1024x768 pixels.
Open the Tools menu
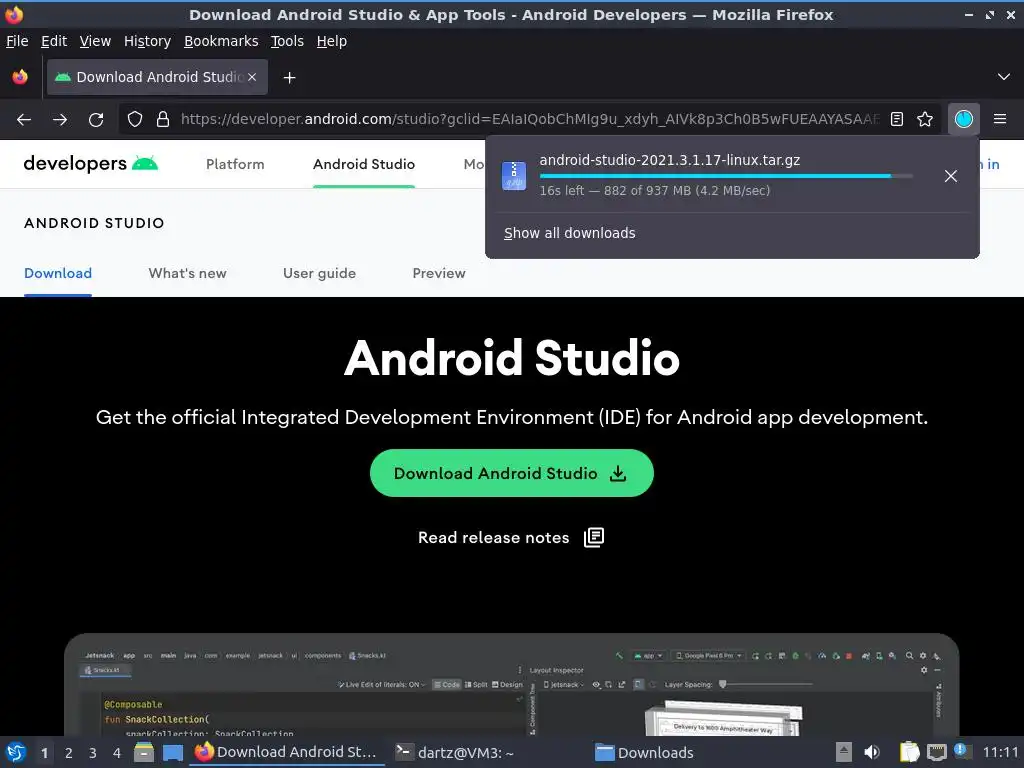[287, 41]
